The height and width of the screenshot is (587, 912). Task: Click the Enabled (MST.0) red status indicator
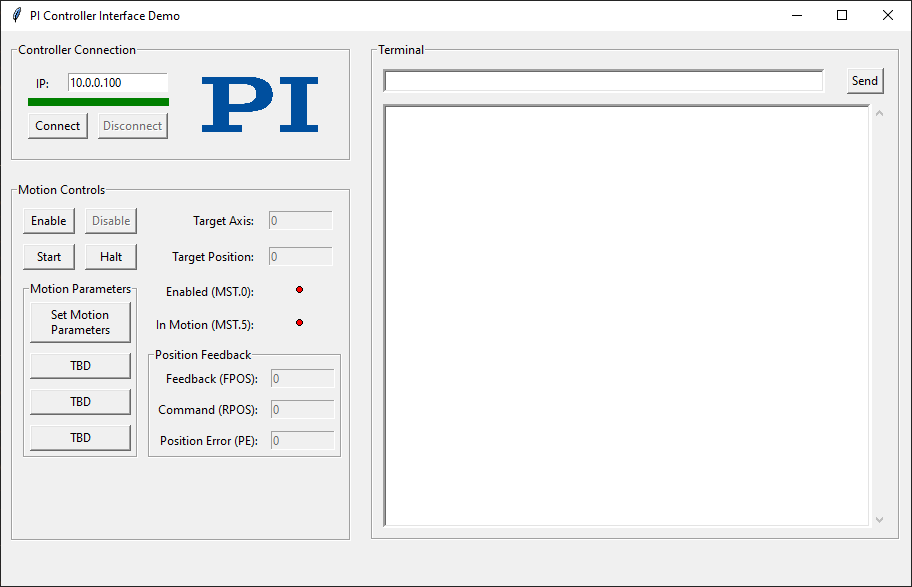pos(300,290)
